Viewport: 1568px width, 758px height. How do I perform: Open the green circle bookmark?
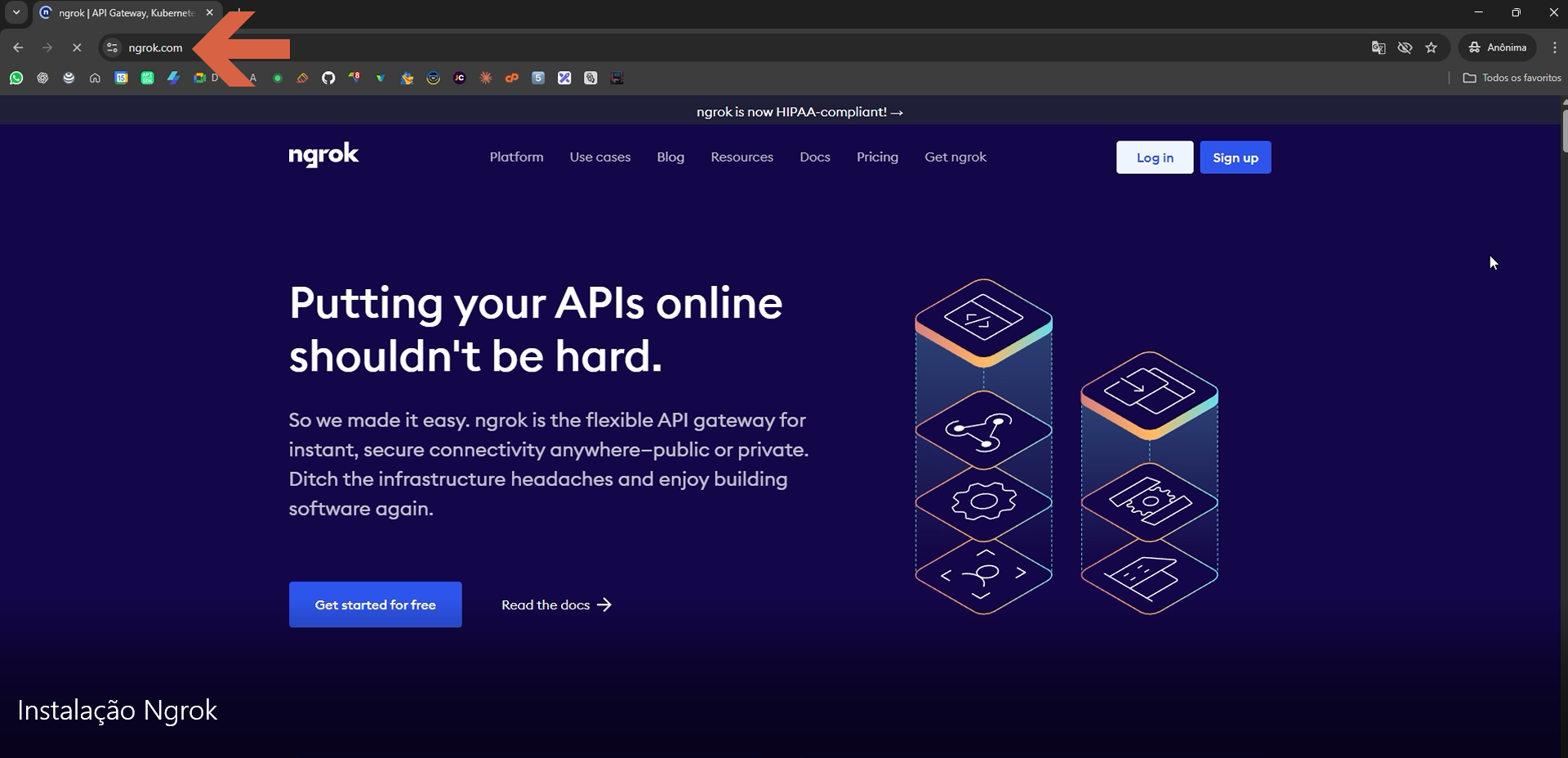pos(278,78)
